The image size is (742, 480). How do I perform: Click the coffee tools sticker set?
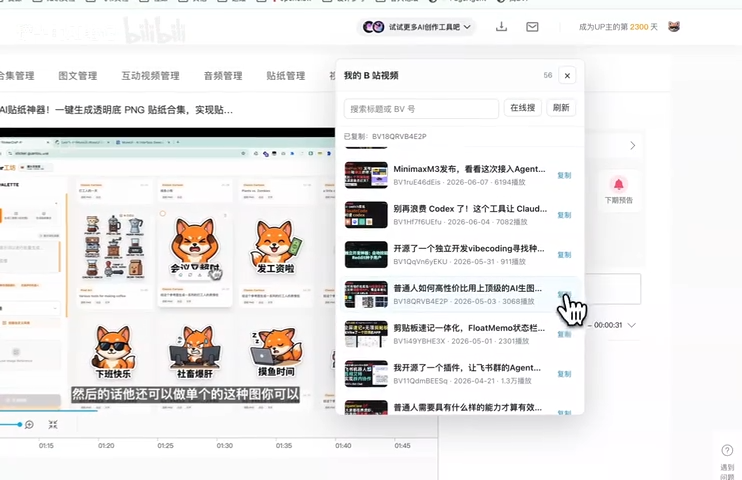click(x=114, y=246)
